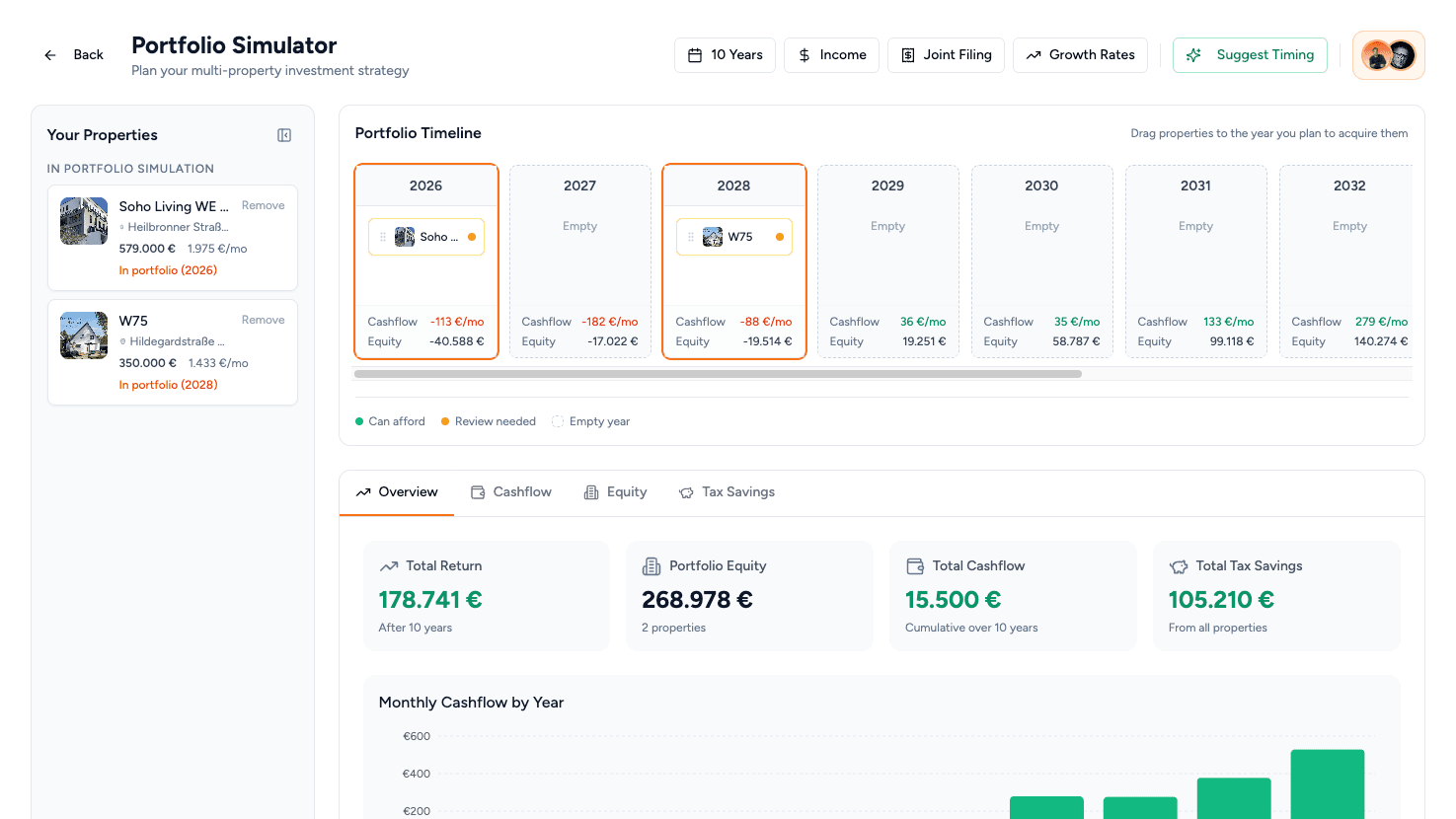The height and width of the screenshot is (819, 1456).
Task: Click the Suggest Timing button
Action: (1250, 55)
